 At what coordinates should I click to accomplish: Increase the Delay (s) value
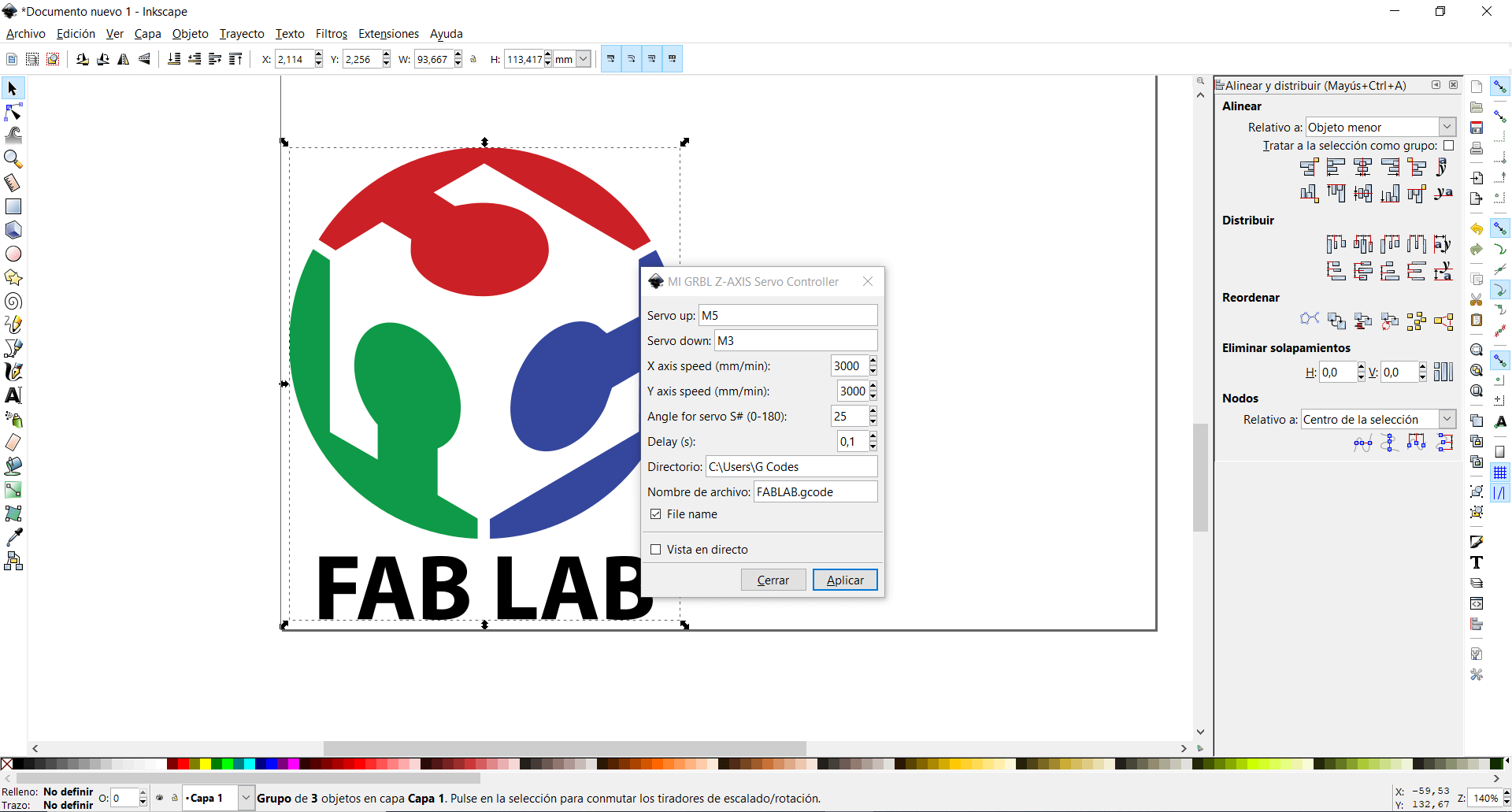[x=873, y=436]
